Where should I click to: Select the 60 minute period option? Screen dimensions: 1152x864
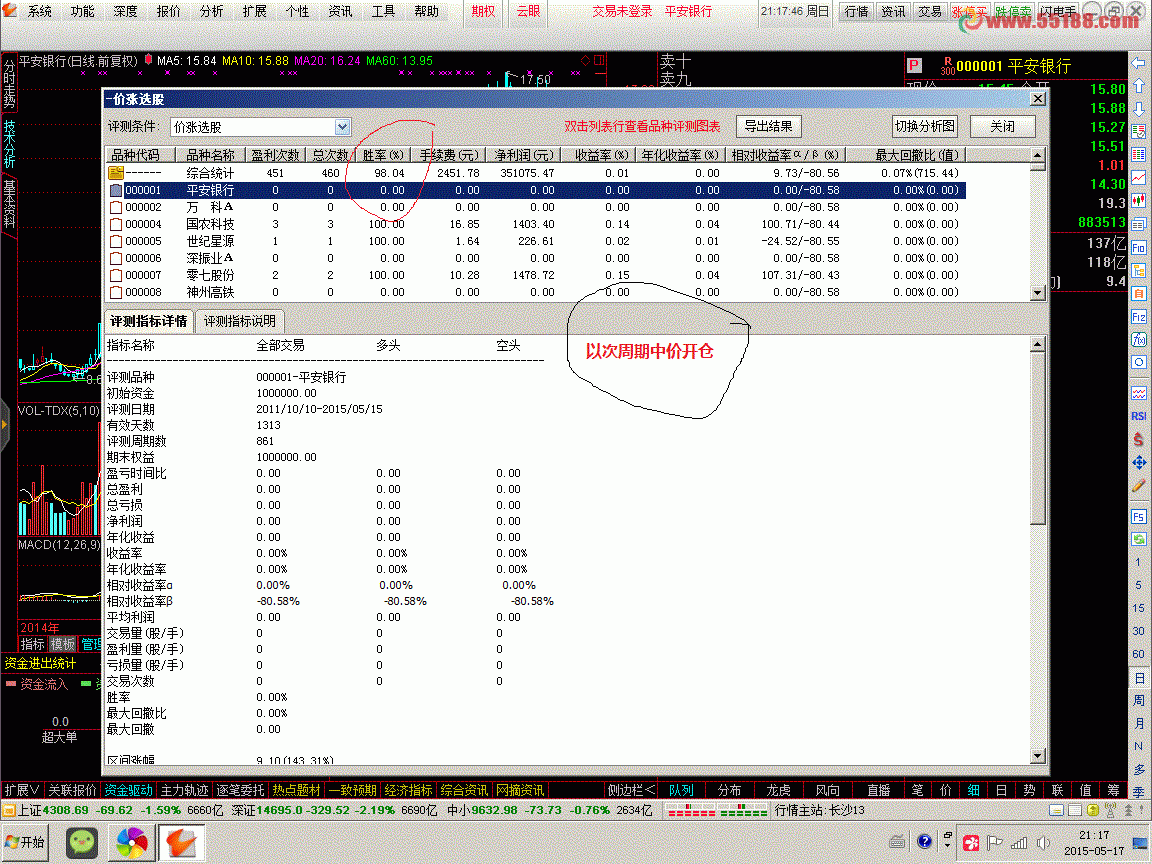pos(1139,654)
